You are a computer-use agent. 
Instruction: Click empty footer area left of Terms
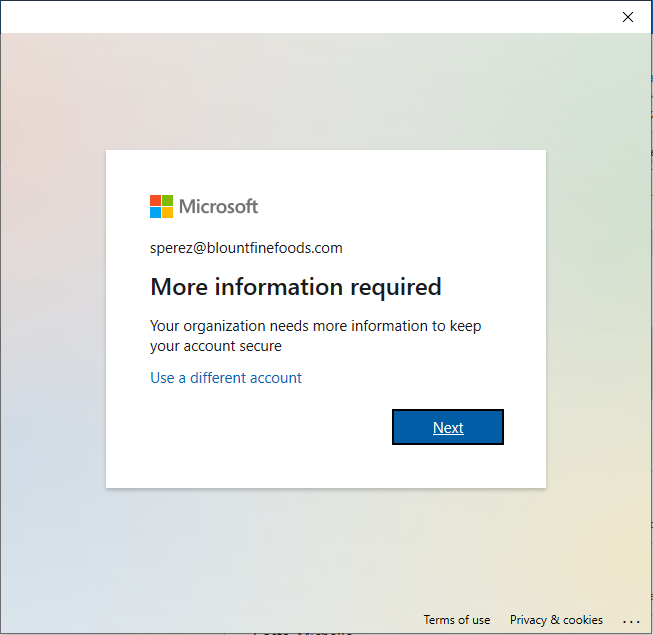pyautogui.click(x=200, y=620)
